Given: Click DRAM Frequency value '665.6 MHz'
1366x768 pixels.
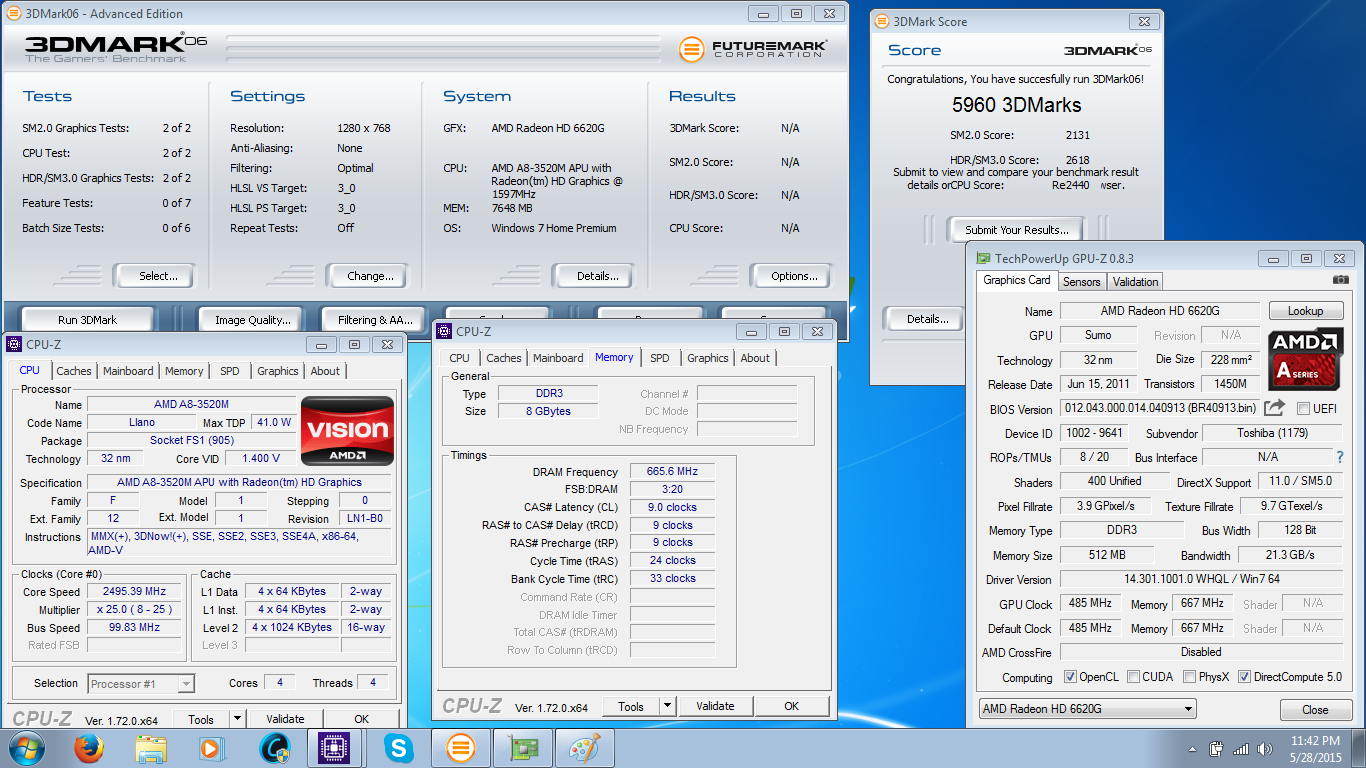Looking at the screenshot, I should click(x=671, y=471).
